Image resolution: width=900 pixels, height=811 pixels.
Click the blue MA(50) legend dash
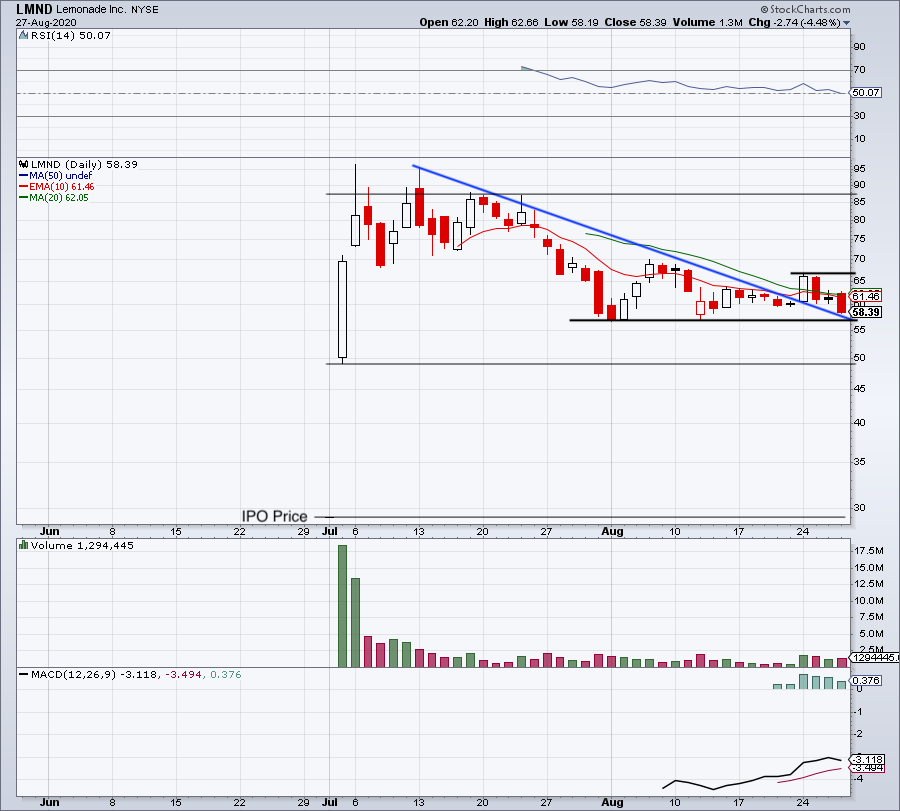click(24, 176)
